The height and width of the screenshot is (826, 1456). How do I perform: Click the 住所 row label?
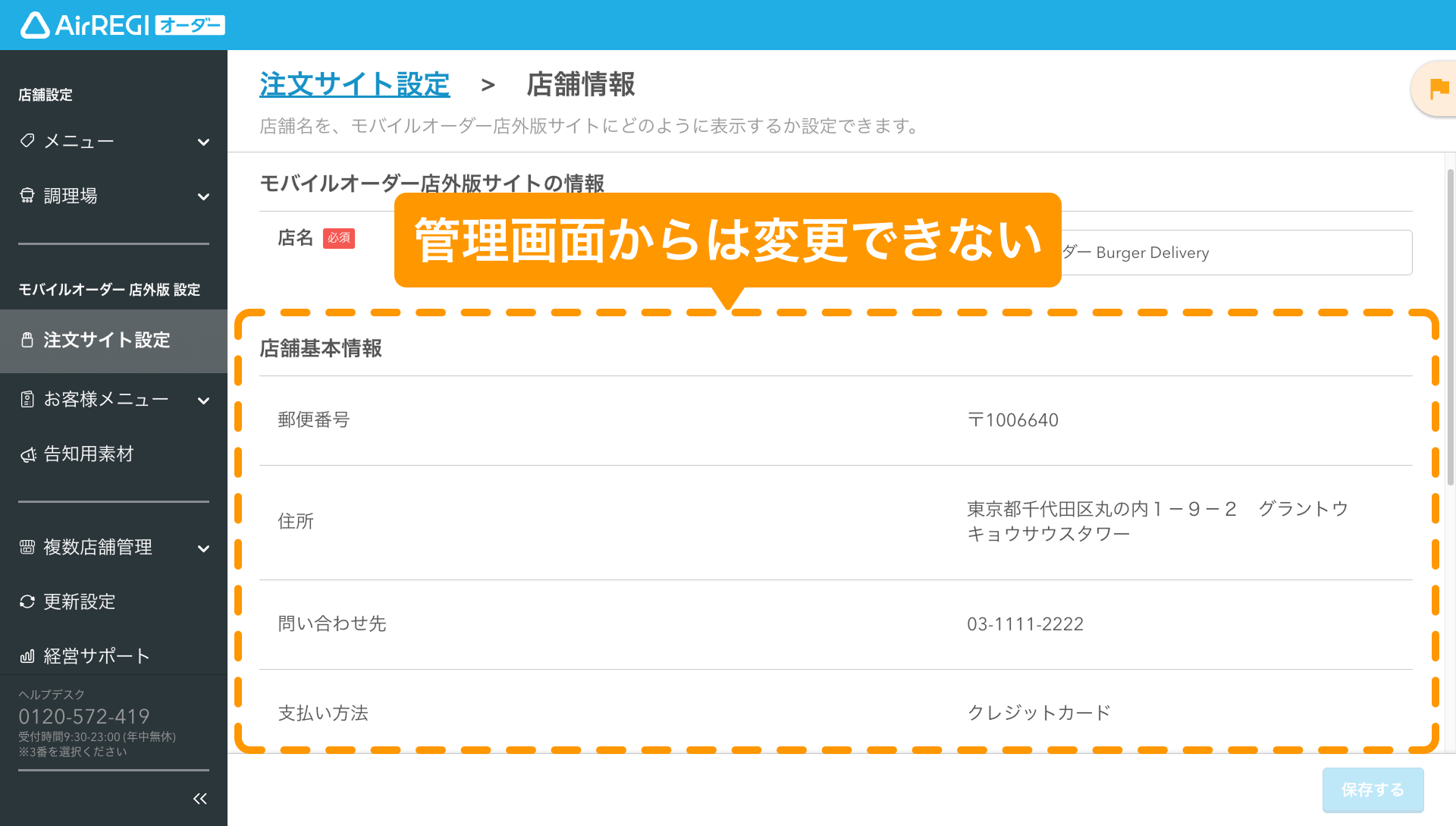296,521
